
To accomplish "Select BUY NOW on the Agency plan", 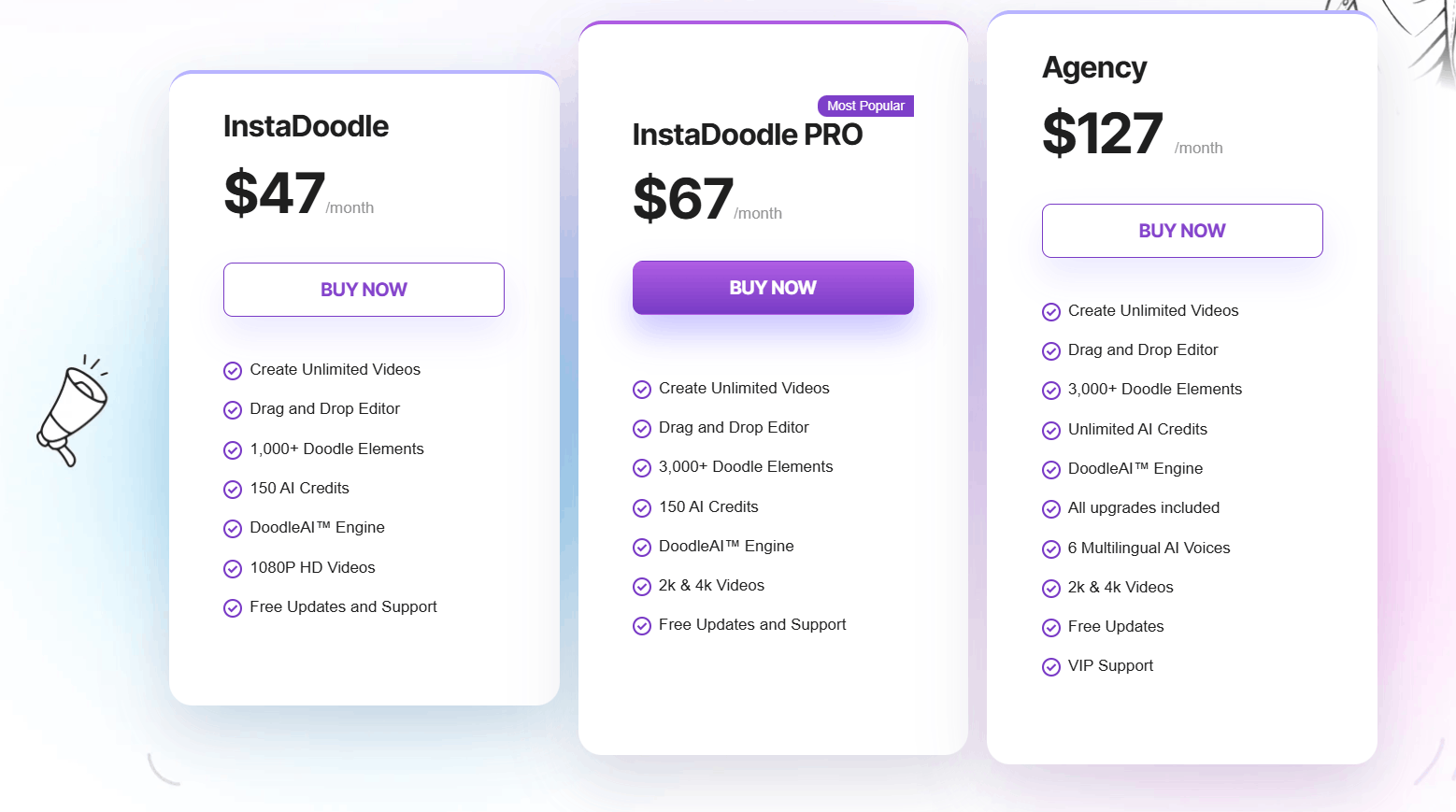I will tap(1182, 231).
